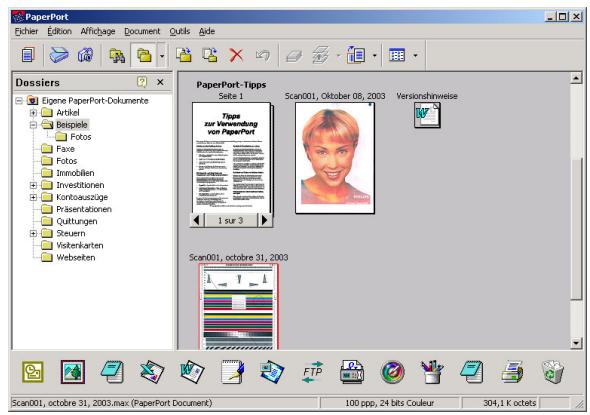Open the Édition menu

pyautogui.click(x=59, y=31)
